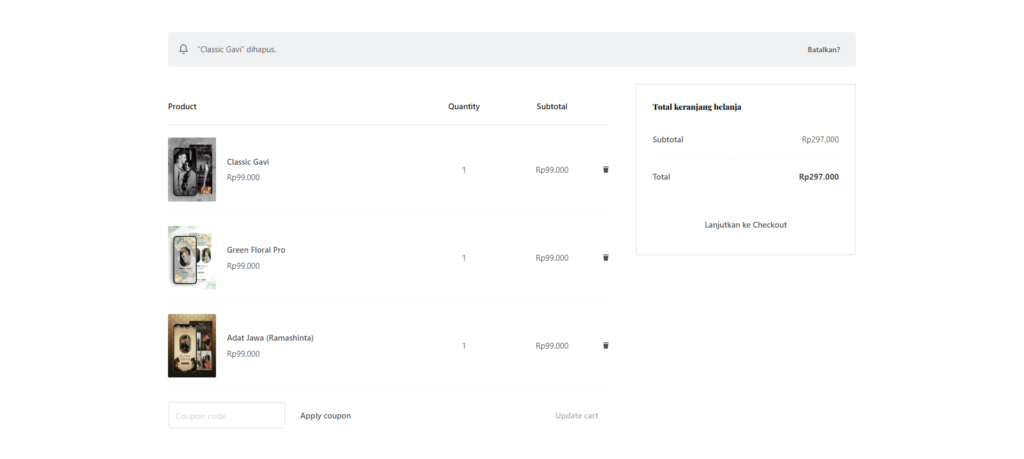Undo removal by clicking Batalkan?
This screenshot has height=459, width=1024.
click(823, 49)
